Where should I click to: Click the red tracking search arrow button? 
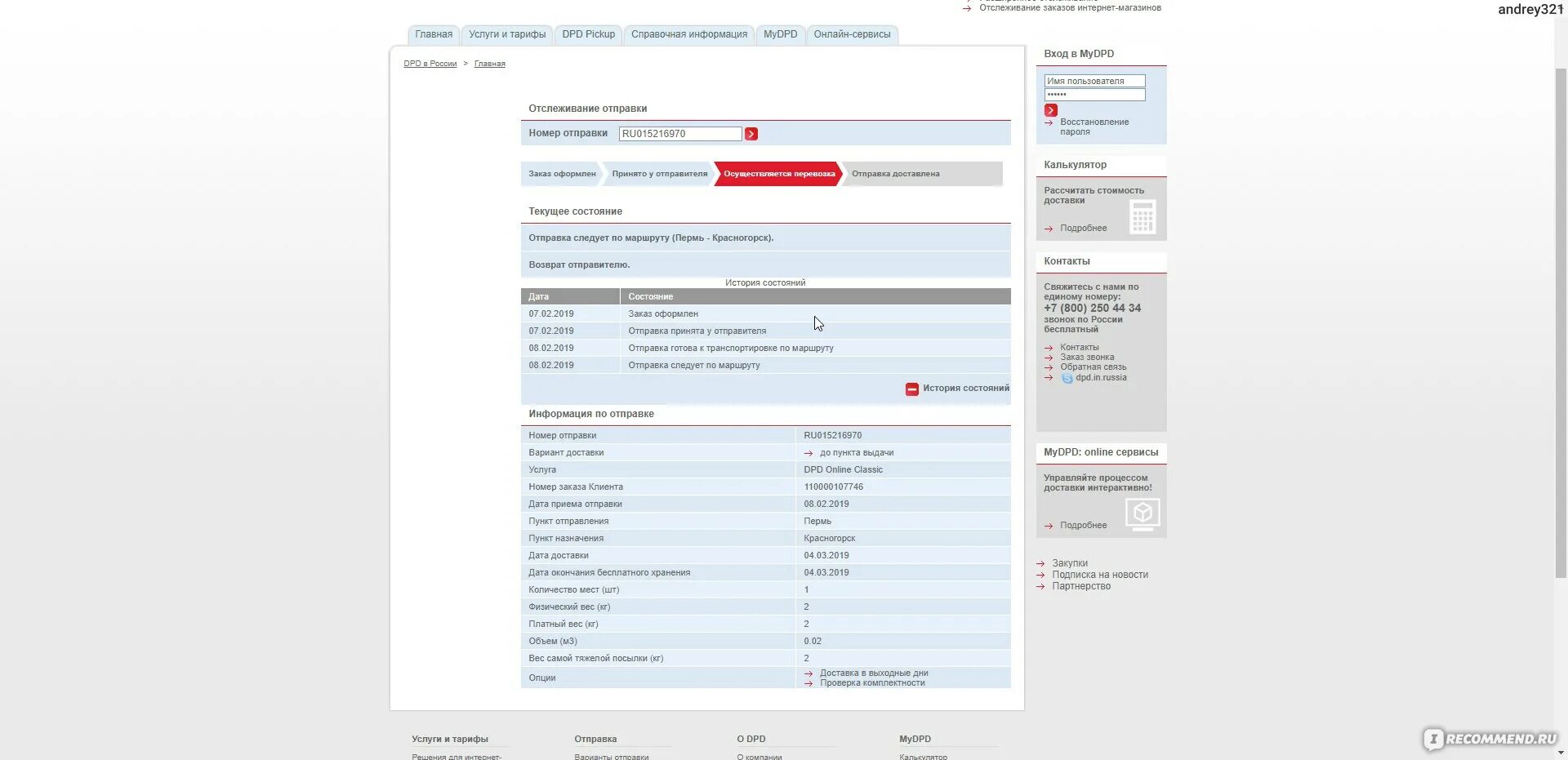point(751,134)
